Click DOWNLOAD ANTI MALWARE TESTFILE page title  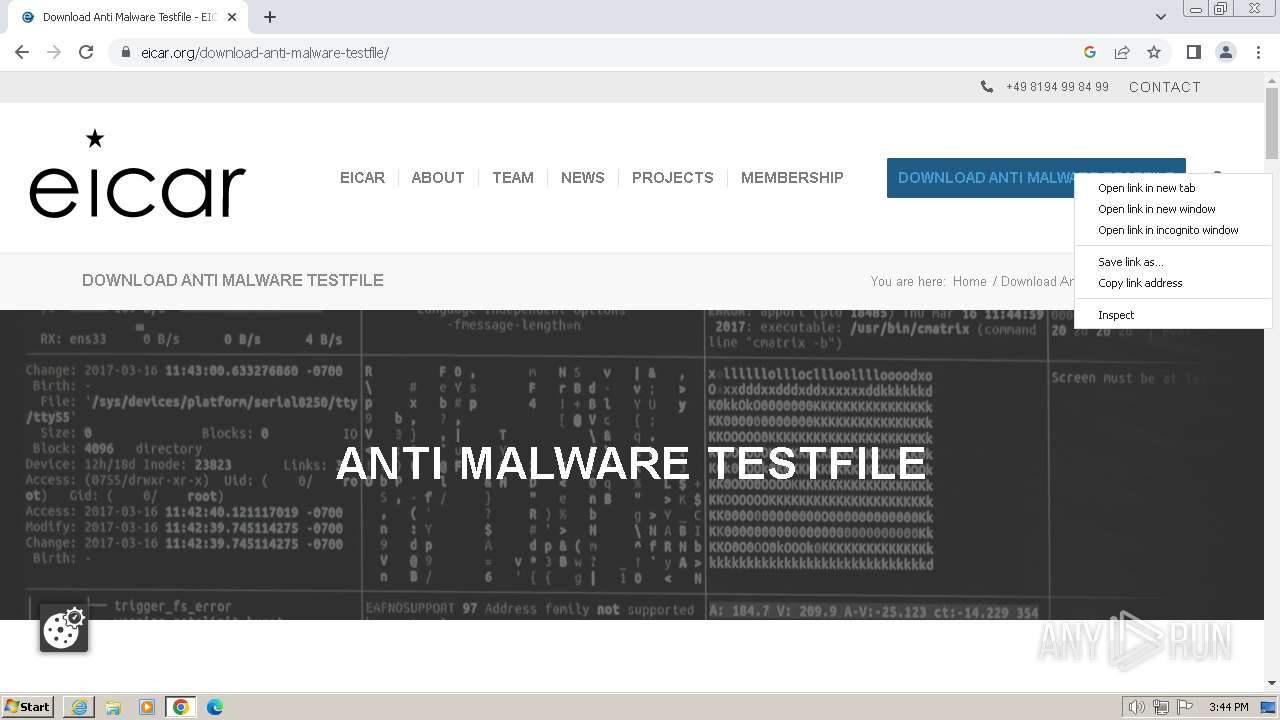(233, 280)
